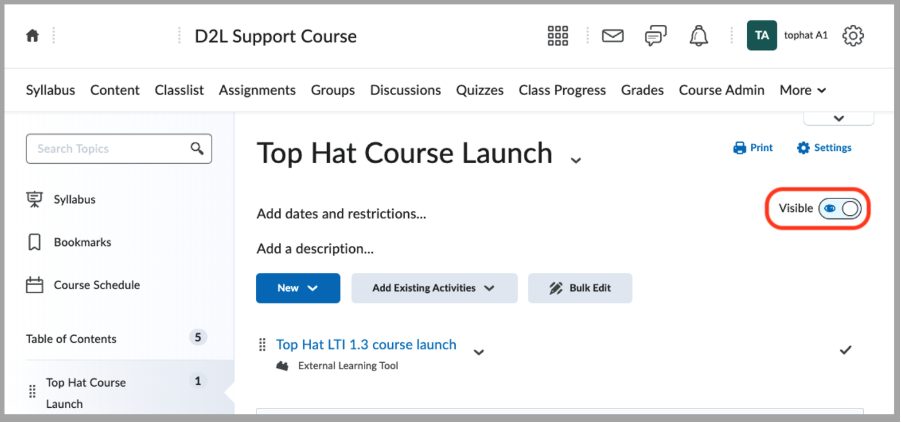Open the message alerts envelope icon
901x423 pixels.
click(x=613, y=36)
